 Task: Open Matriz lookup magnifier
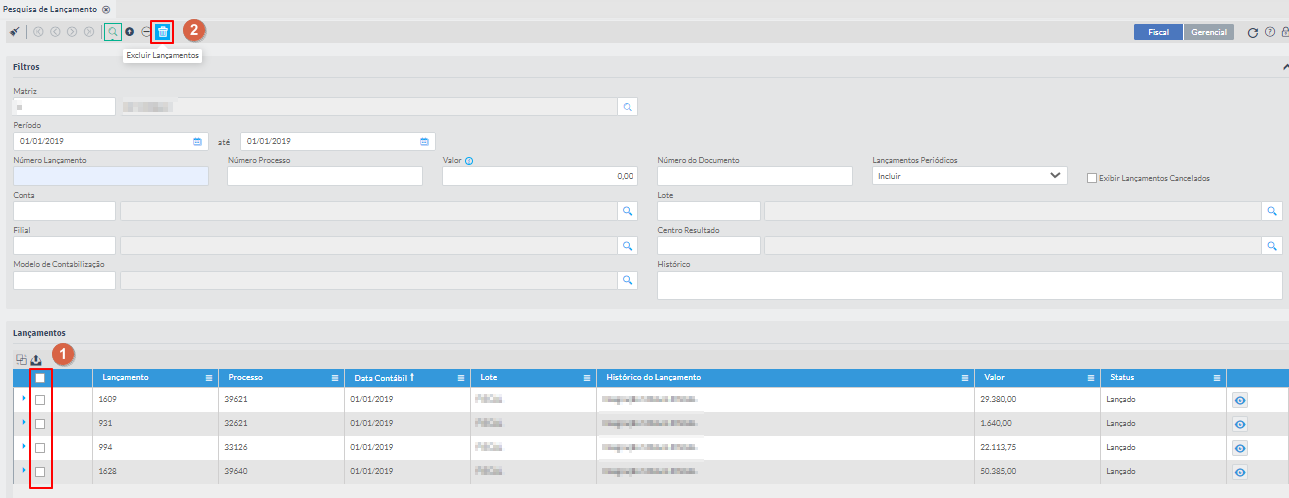pyautogui.click(x=628, y=106)
